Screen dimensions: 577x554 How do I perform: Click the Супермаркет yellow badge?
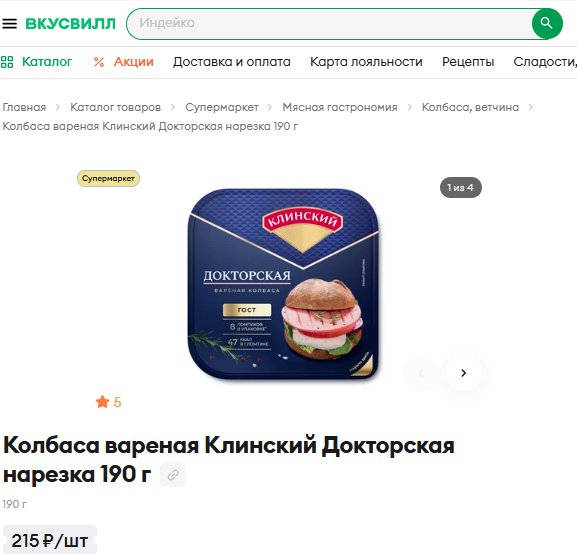(108, 179)
